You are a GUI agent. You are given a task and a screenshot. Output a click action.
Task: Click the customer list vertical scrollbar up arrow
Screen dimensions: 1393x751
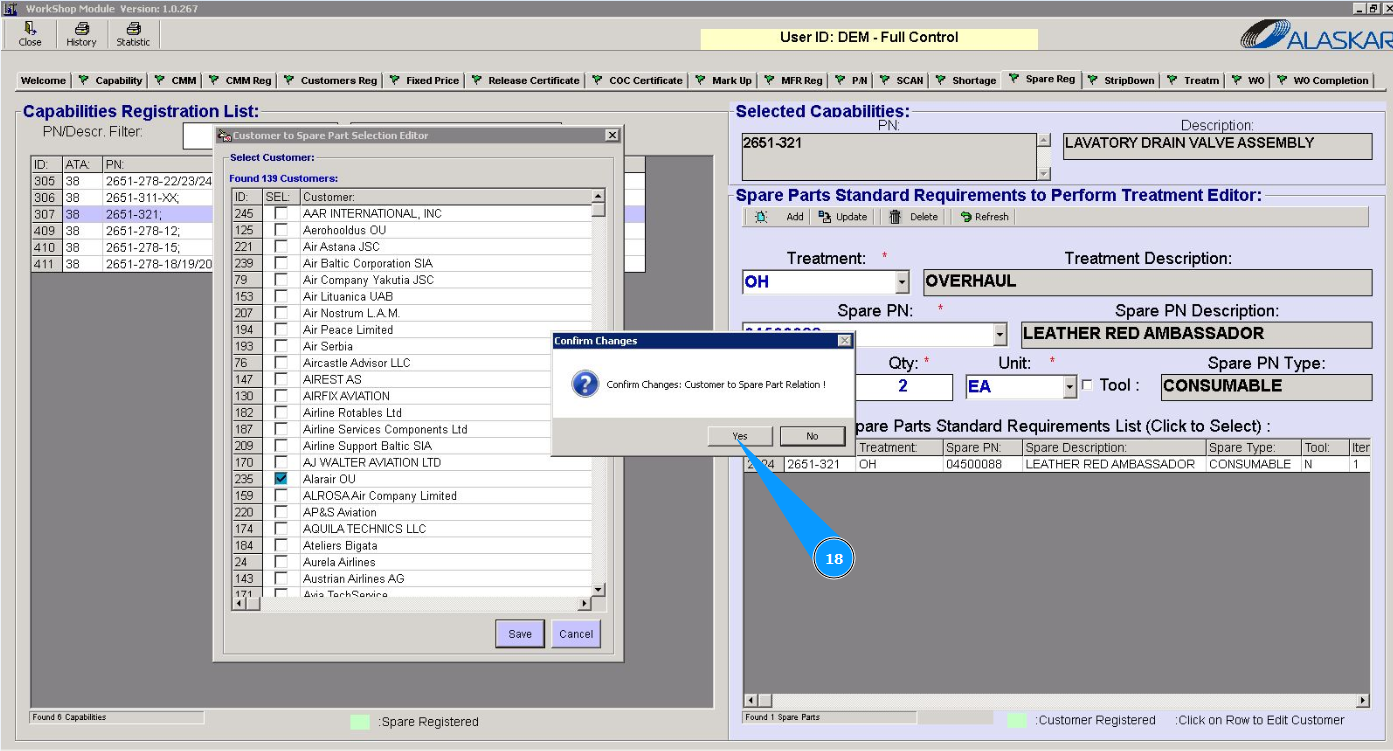pyautogui.click(x=598, y=197)
